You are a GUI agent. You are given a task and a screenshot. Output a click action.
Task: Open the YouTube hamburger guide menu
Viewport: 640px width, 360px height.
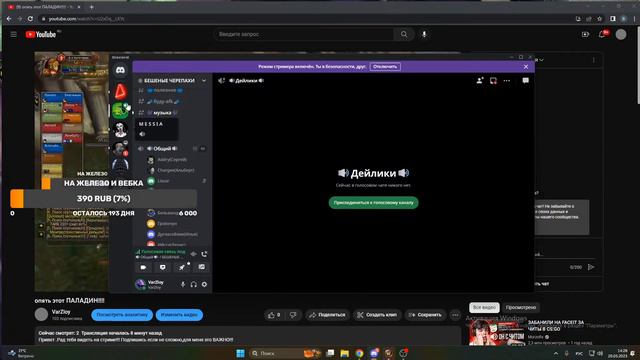coord(13,34)
